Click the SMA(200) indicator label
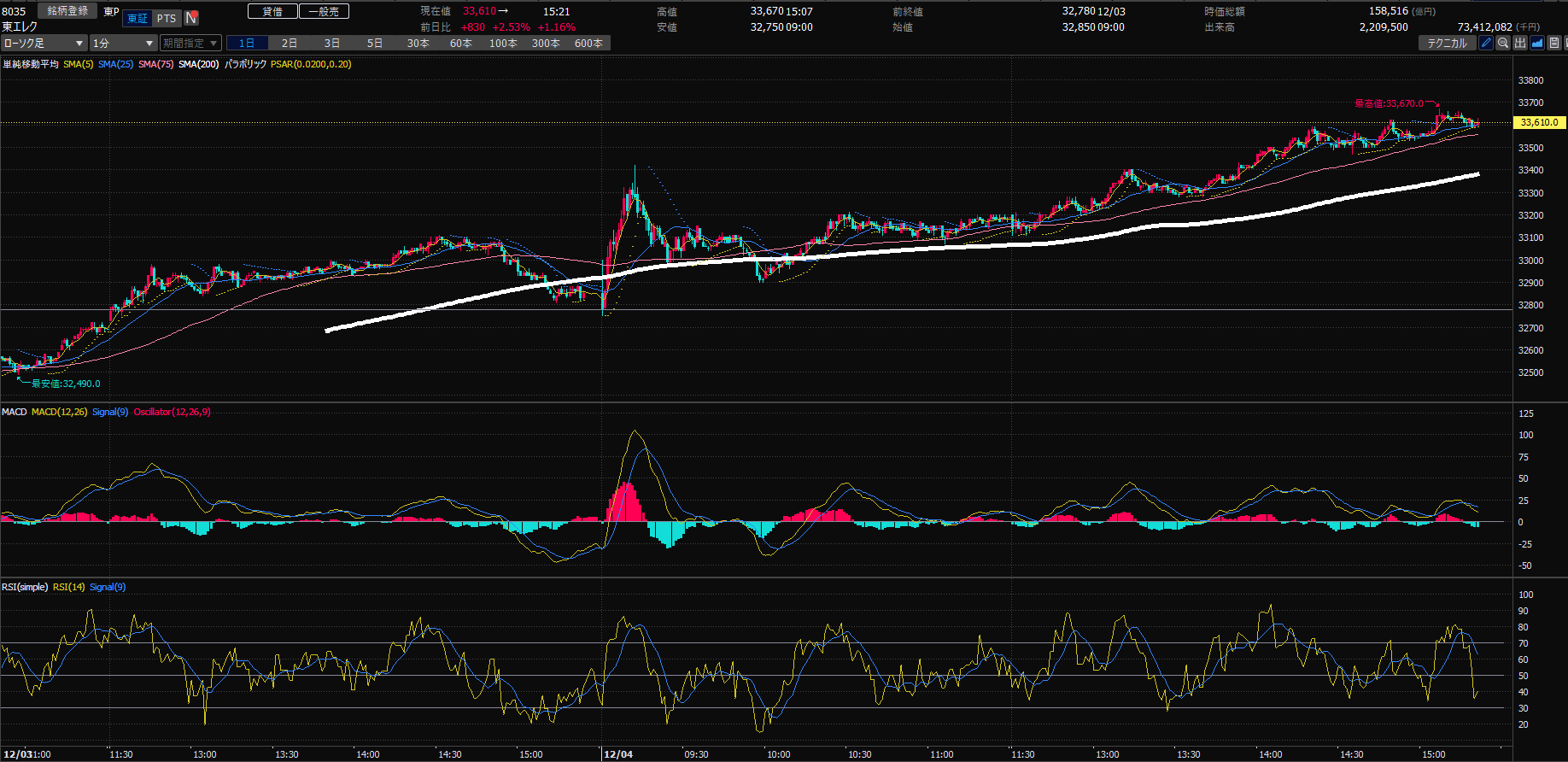The width and height of the screenshot is (1568, 762). (198, 64)
